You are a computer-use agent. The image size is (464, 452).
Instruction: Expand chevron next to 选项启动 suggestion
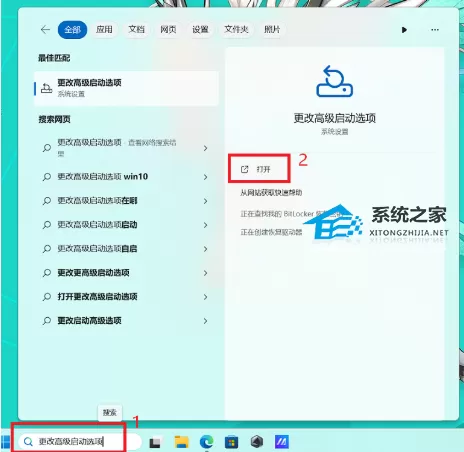206,225
